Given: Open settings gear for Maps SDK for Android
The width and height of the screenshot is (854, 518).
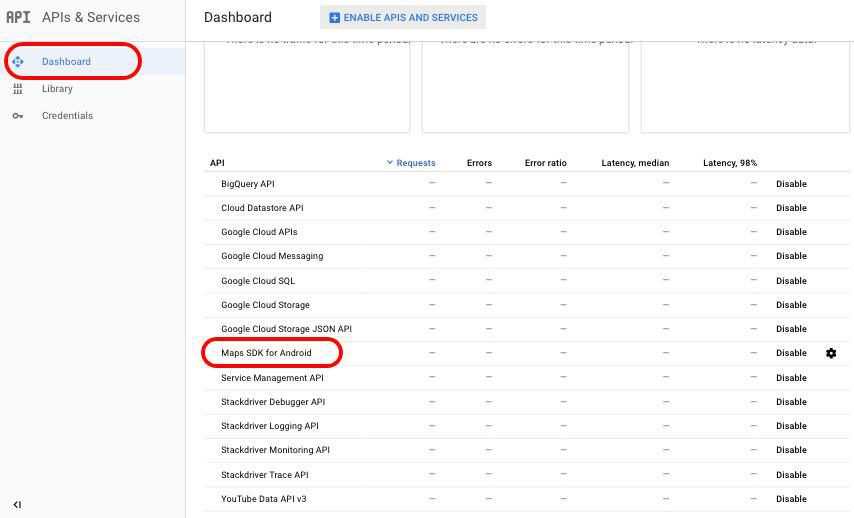Looking at the screenshot, I should 831,353.
